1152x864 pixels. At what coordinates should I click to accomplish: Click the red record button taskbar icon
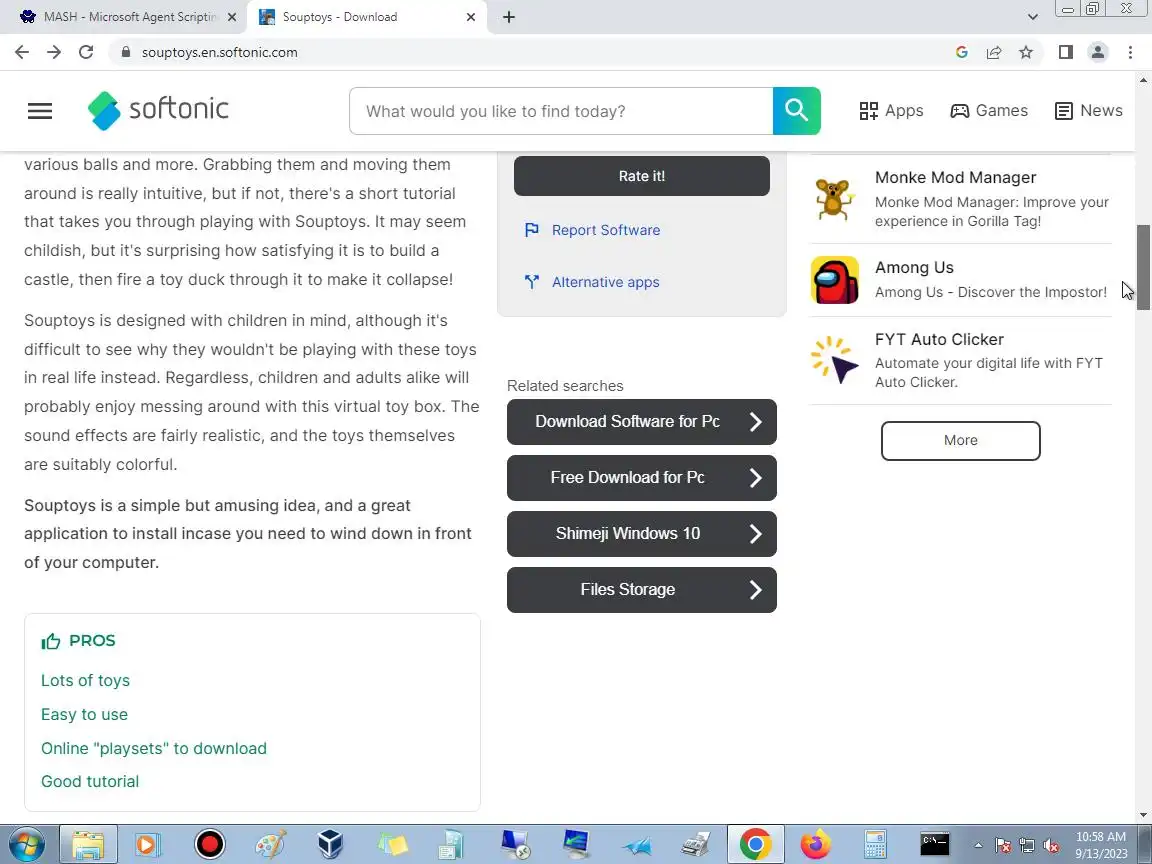point(209,844)
